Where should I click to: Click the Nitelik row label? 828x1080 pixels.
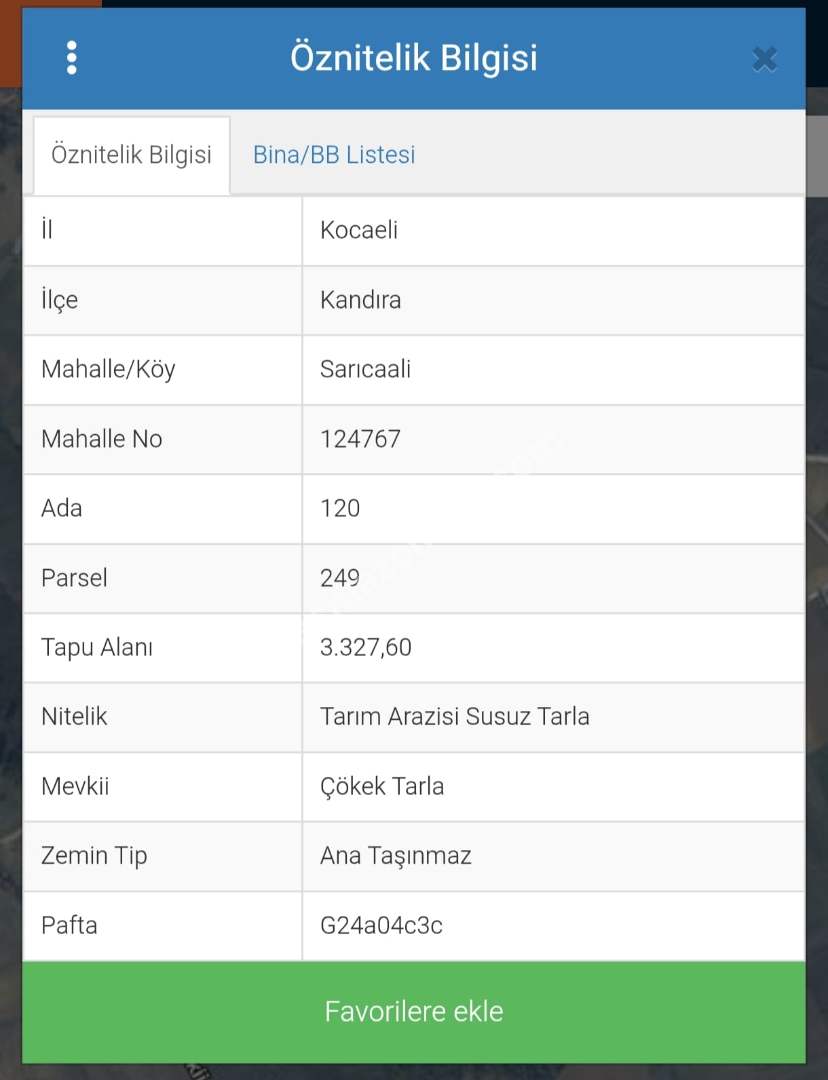tap(74, 717)
